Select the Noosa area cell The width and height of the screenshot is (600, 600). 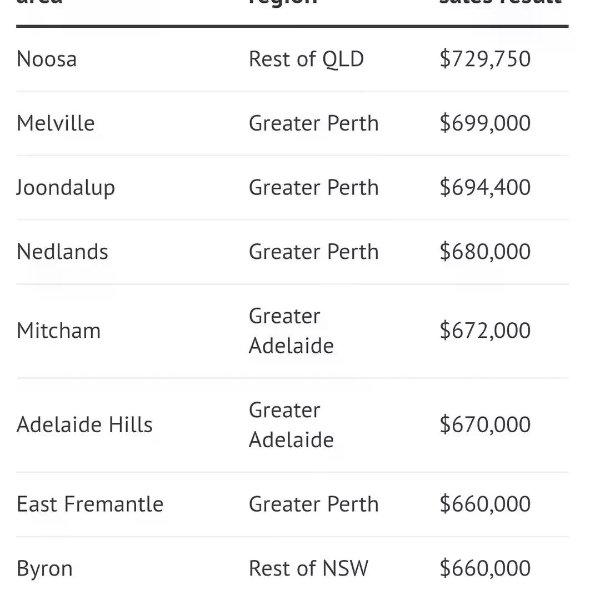tap(47, 59)
